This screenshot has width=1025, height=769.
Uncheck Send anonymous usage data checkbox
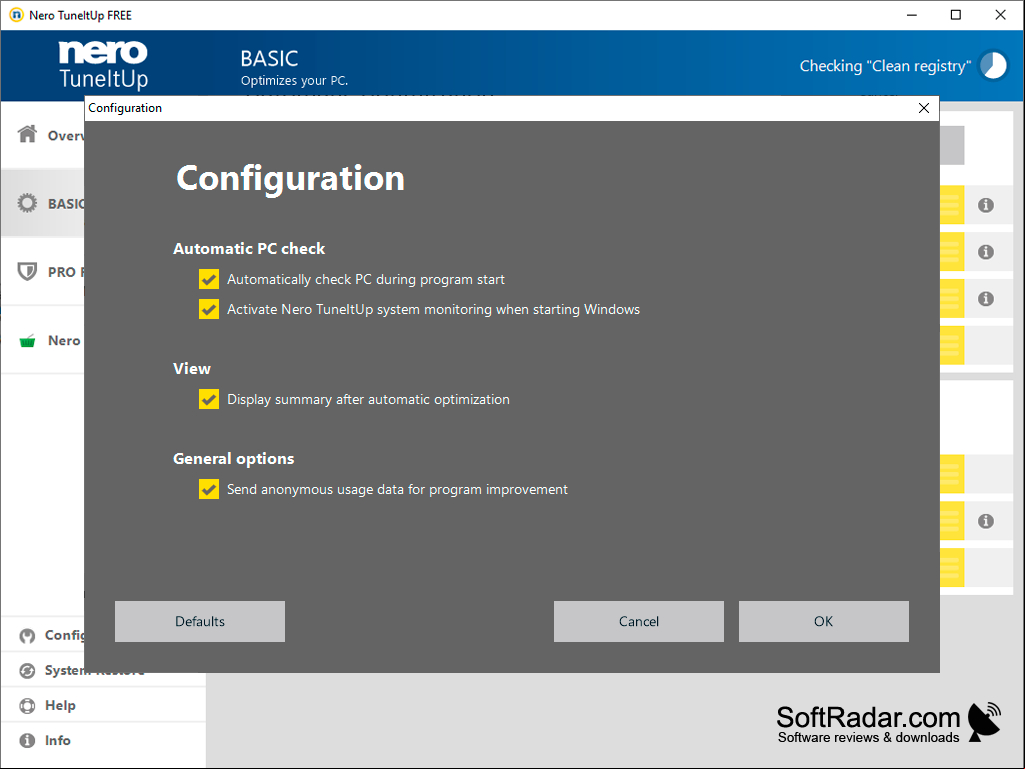209,489
